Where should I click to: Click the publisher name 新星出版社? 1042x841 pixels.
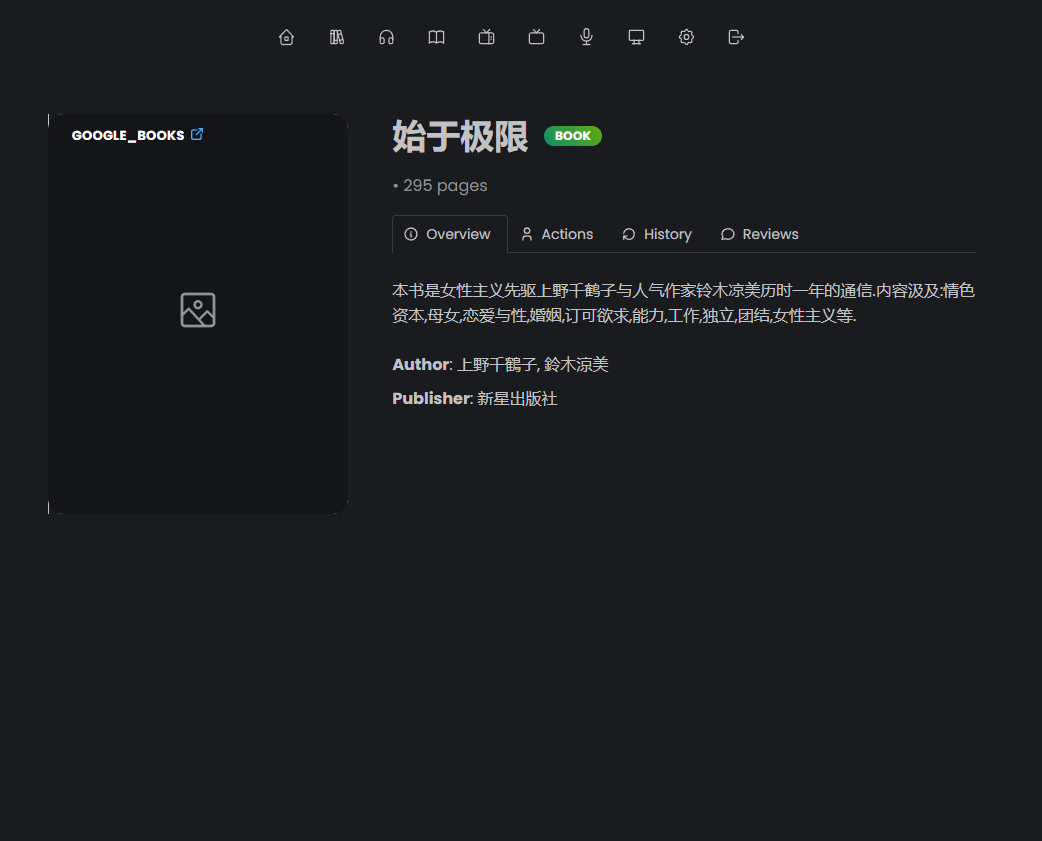click(517, 398)
